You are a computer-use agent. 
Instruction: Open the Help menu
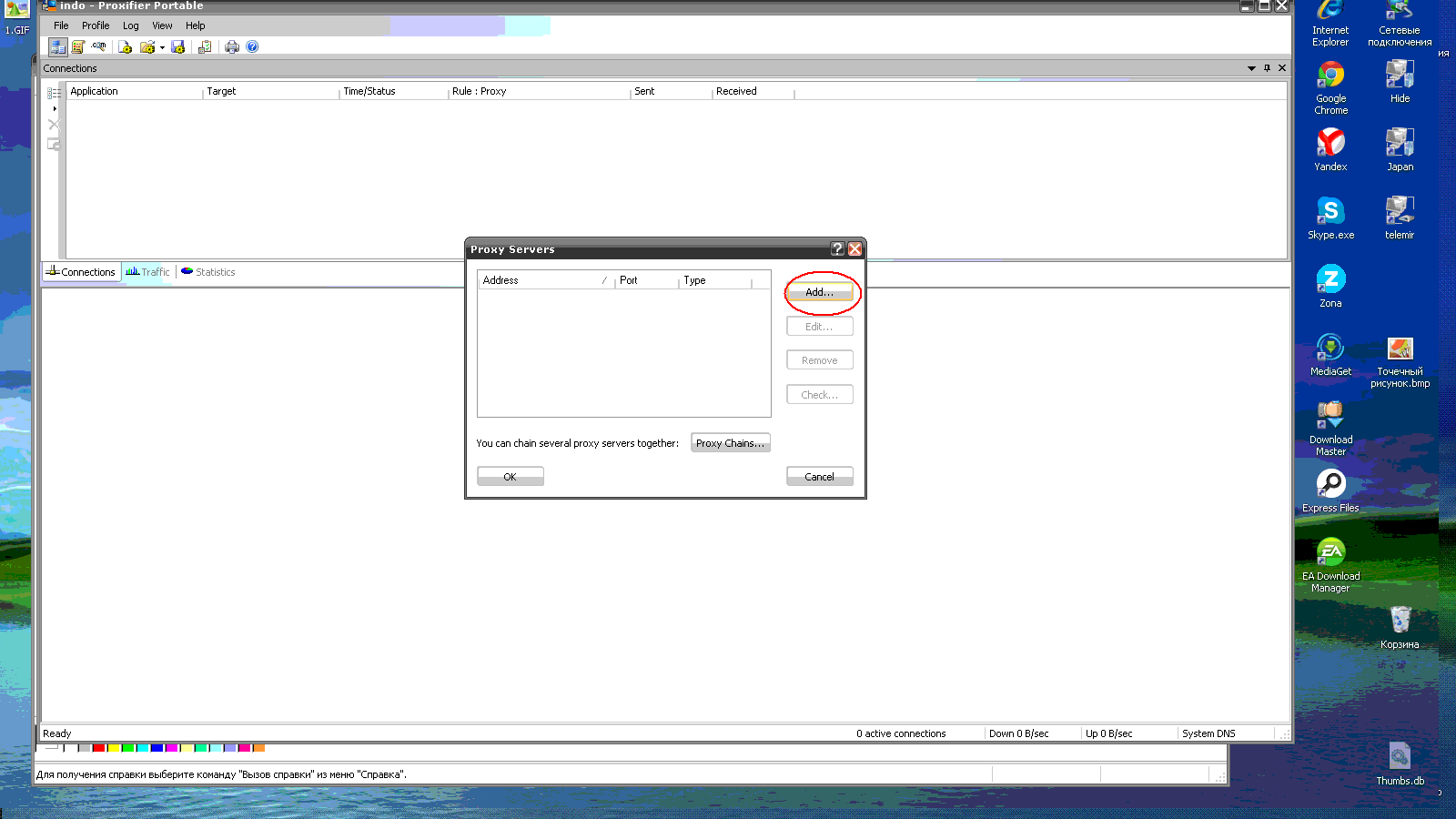[196, 25]
